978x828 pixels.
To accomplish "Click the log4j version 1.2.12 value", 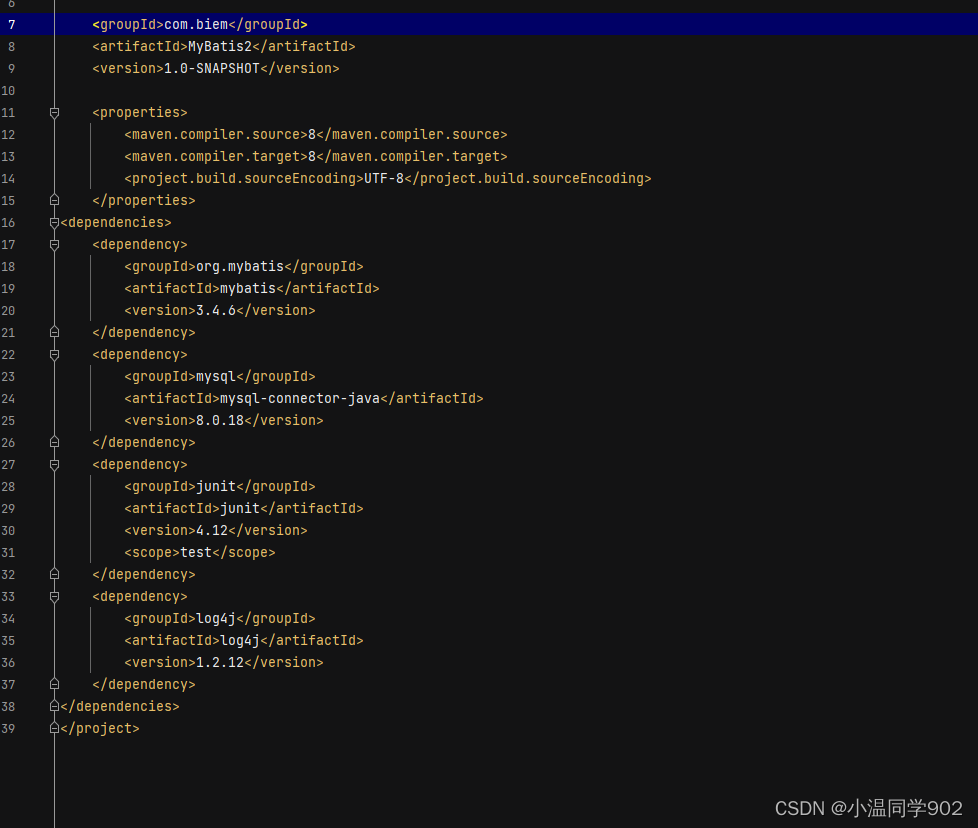I will tap(230, 662).
